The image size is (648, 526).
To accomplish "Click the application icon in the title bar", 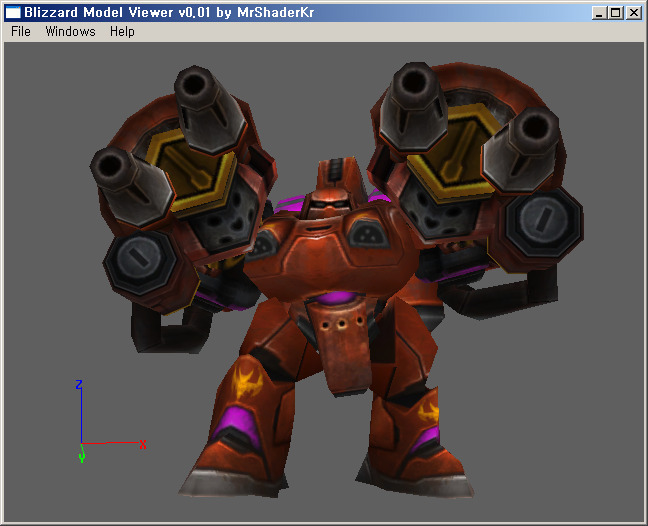I will click(x=12, y=12).
